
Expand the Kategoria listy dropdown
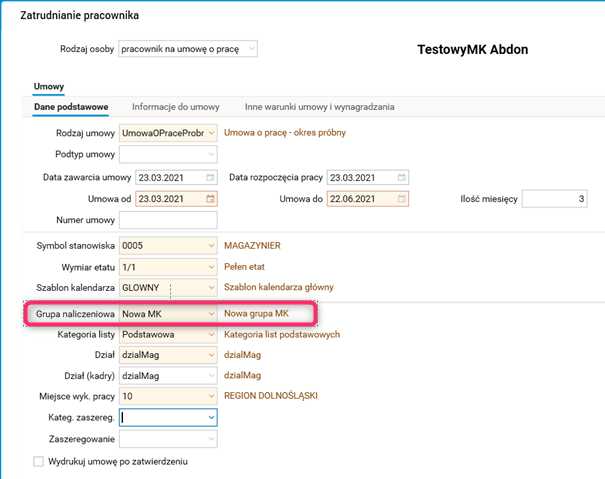click(x=211, y=334)
